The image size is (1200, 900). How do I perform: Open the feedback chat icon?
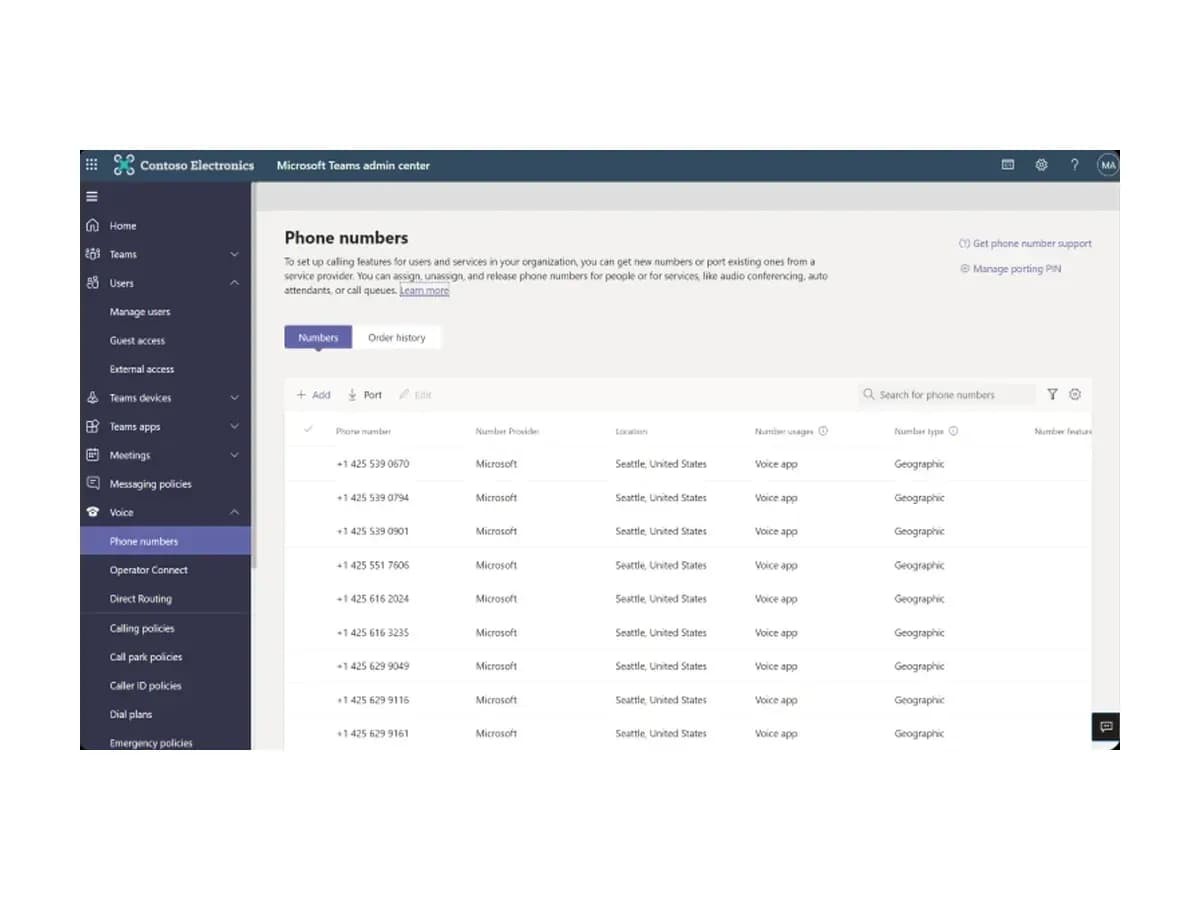1106,727
